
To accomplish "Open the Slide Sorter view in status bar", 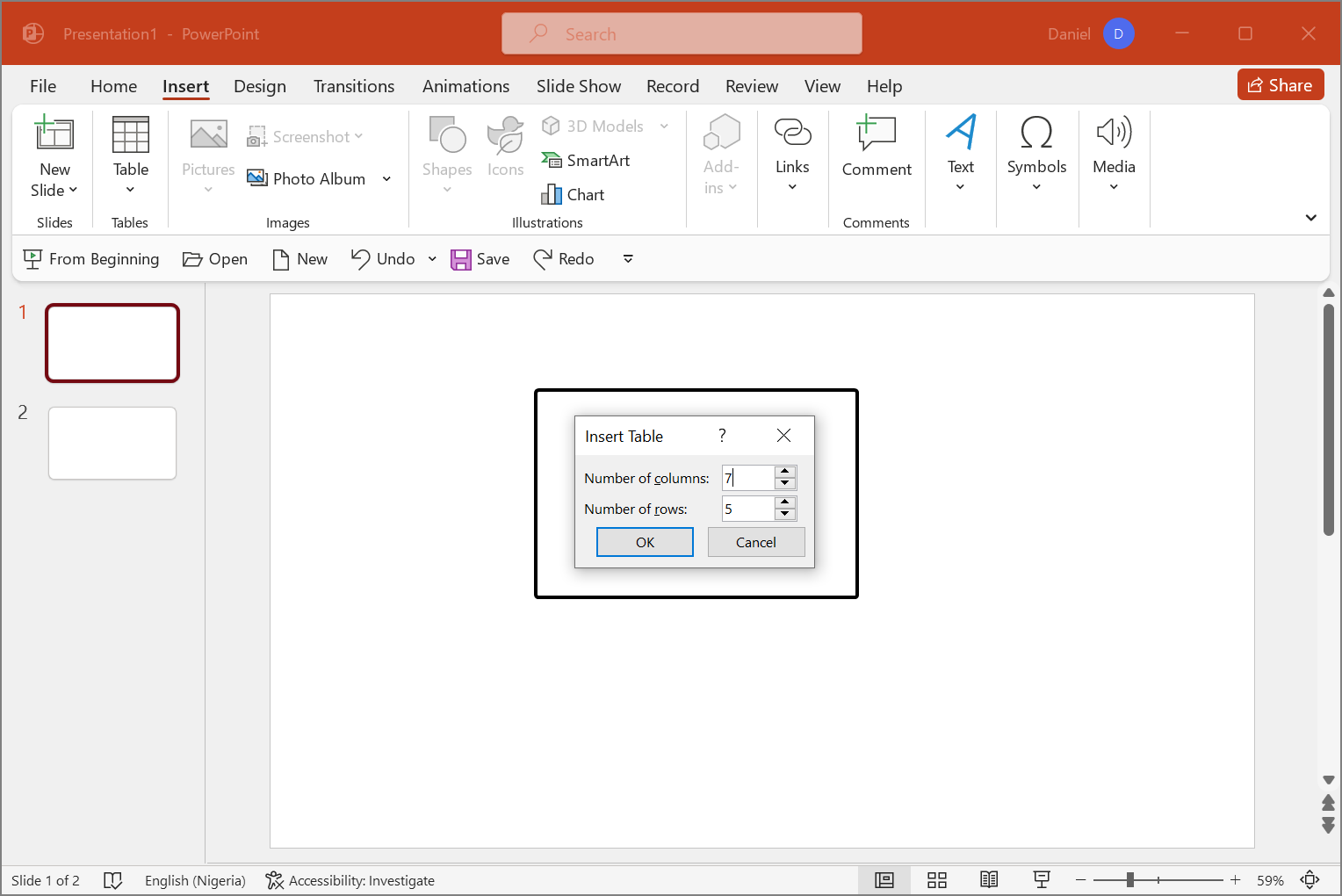I will pyautogui.click(x=937, y=880).
